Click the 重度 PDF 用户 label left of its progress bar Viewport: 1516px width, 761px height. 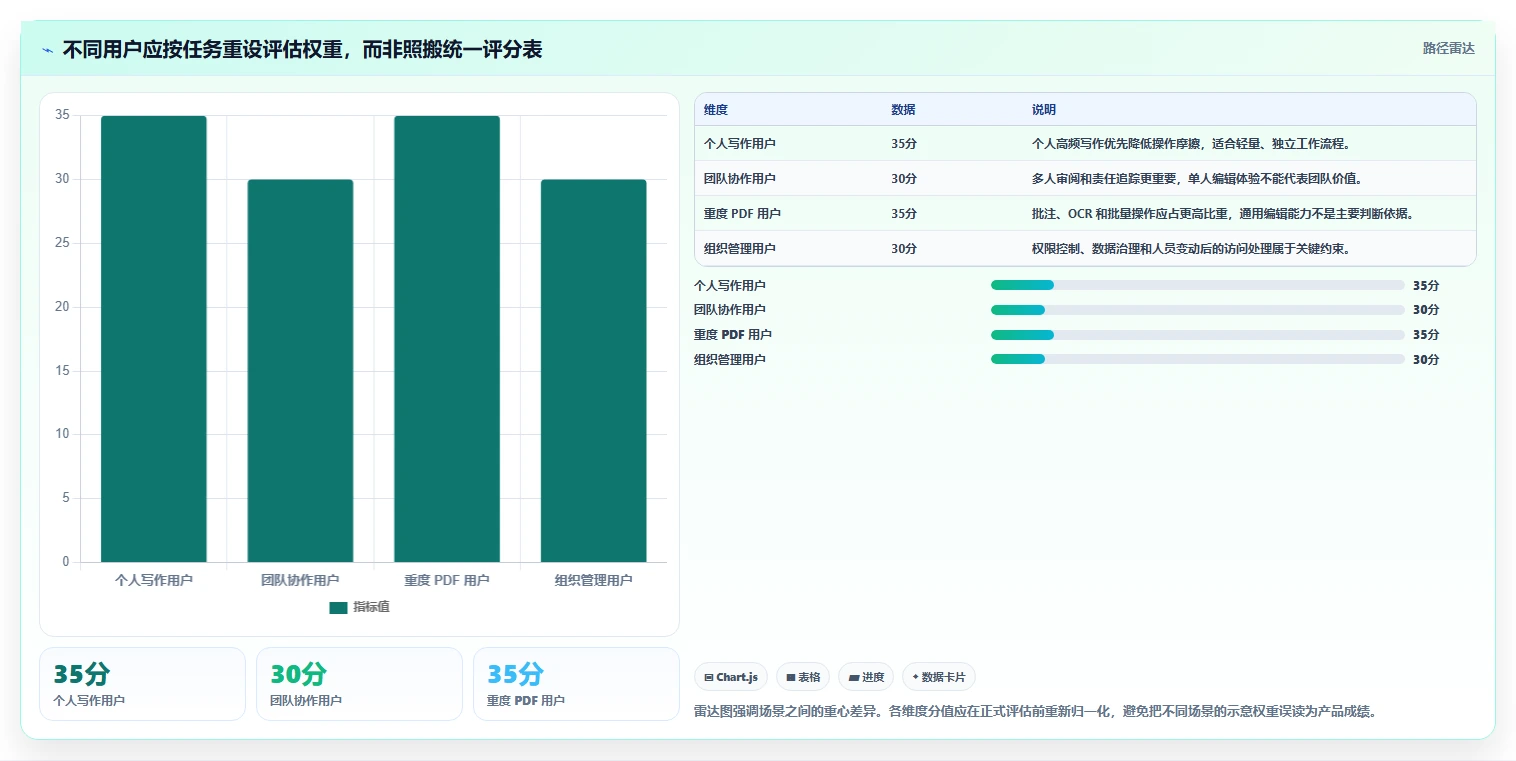[733, 335]
